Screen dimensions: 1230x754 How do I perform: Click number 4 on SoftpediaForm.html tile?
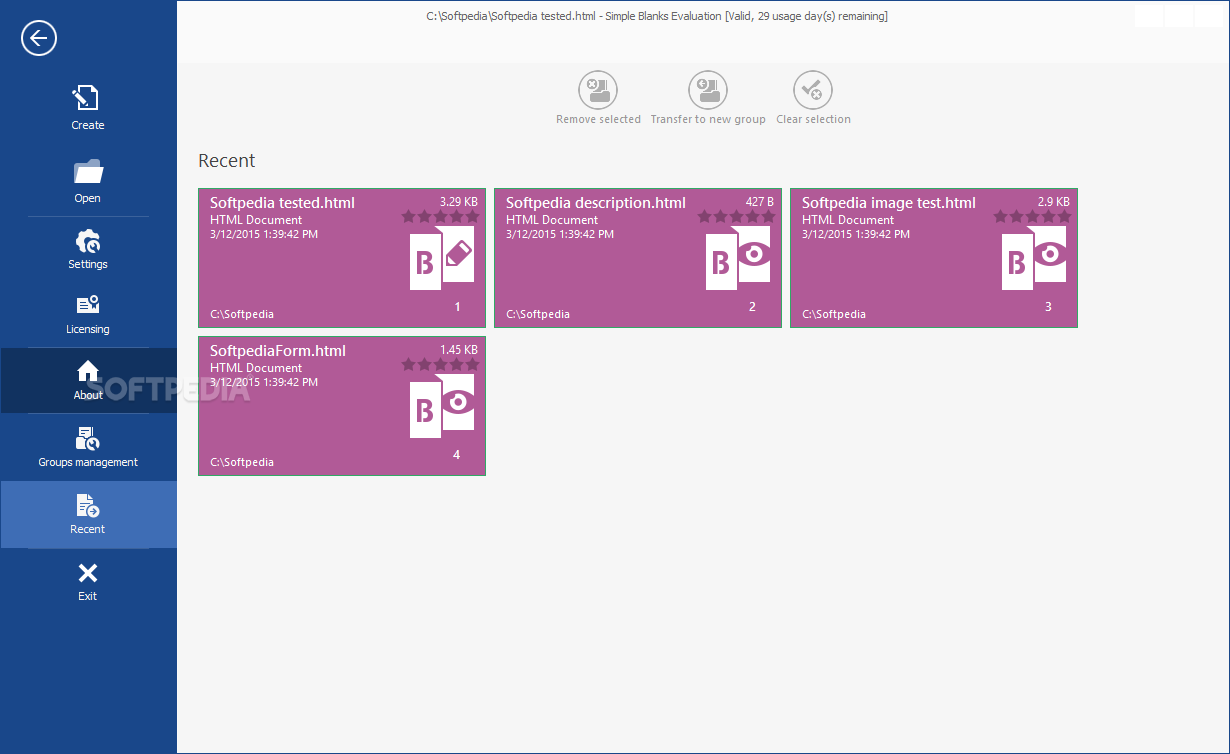457,455
